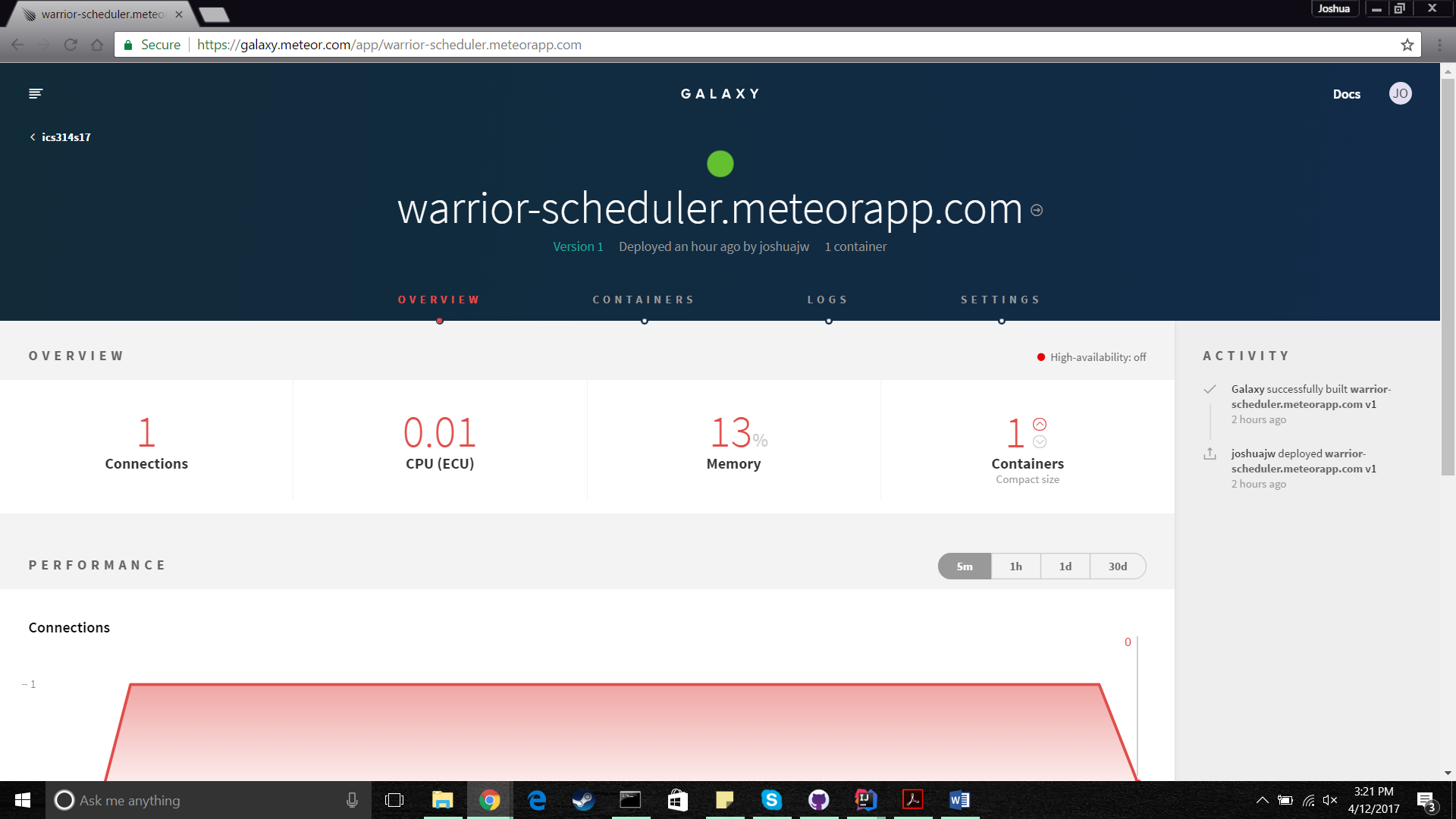Screen dimensions: 1456x819
Task: Open Task View from taskbar
Action: (x=394, y=800)
